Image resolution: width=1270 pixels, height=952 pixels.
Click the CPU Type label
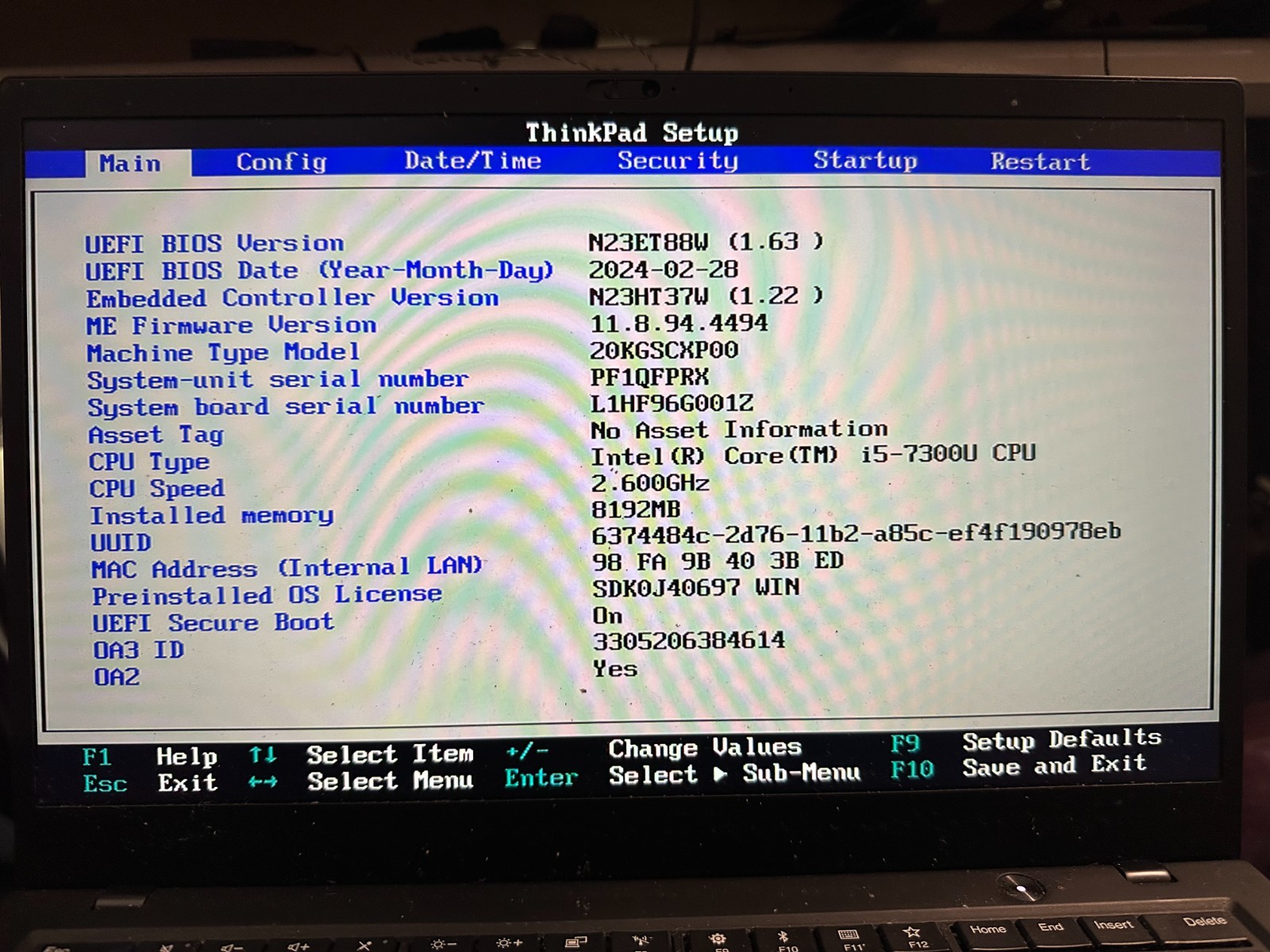(x=149, y=462)
